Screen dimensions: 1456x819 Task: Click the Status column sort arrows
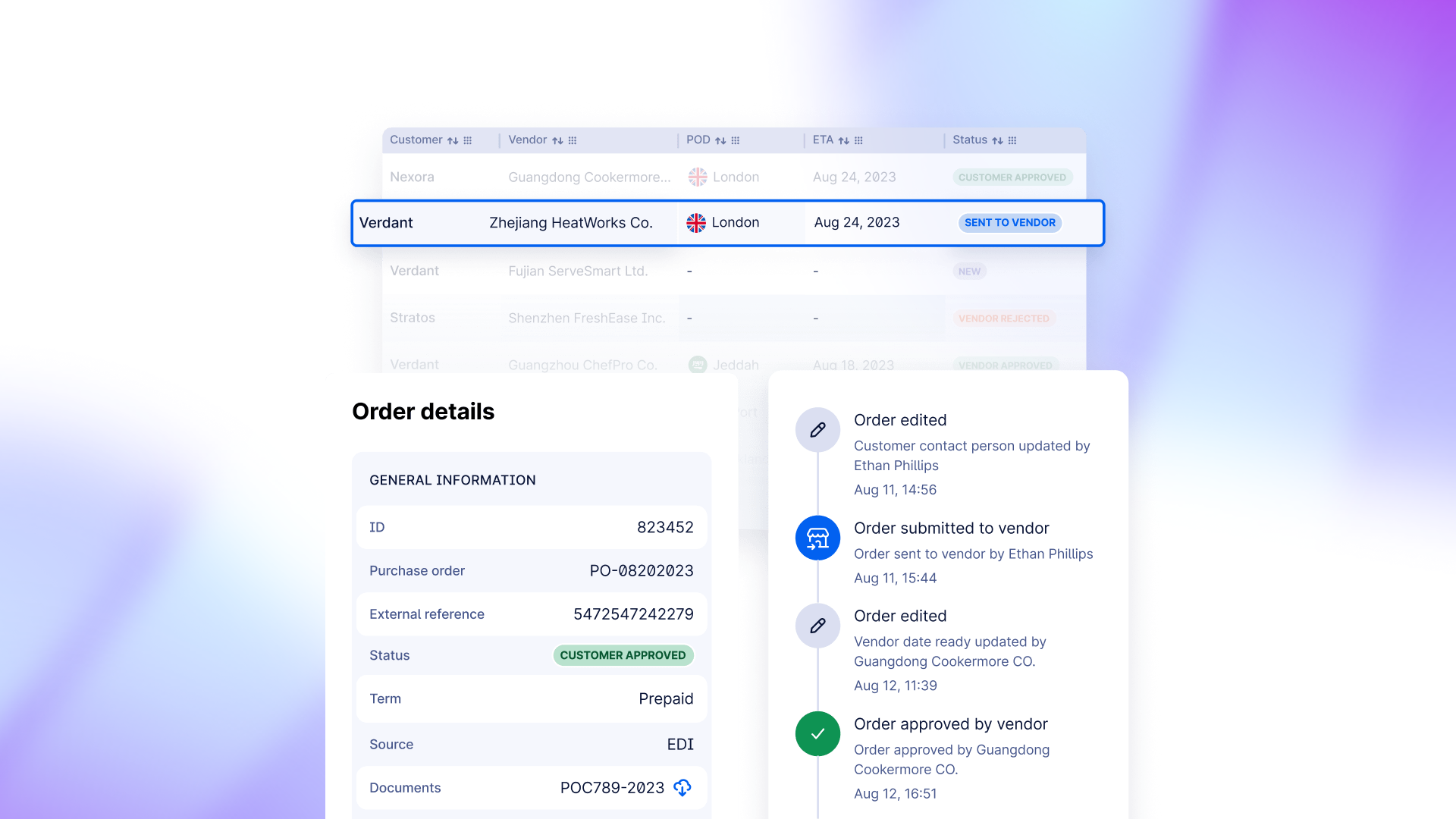(x=997, y=141)
